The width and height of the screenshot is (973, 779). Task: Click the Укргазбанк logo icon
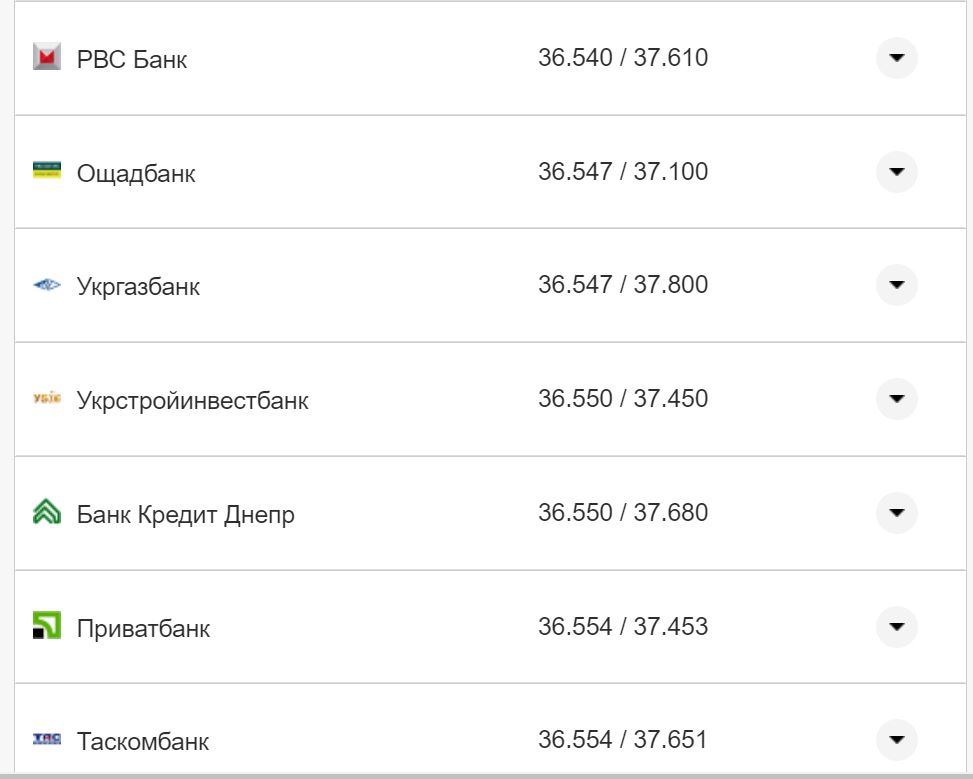point(47,286)
